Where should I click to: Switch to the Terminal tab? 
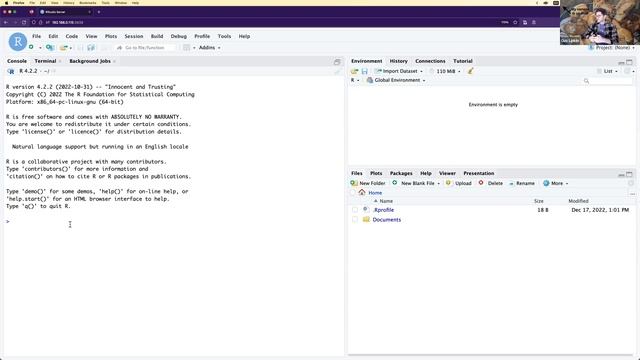click(45, 61)
